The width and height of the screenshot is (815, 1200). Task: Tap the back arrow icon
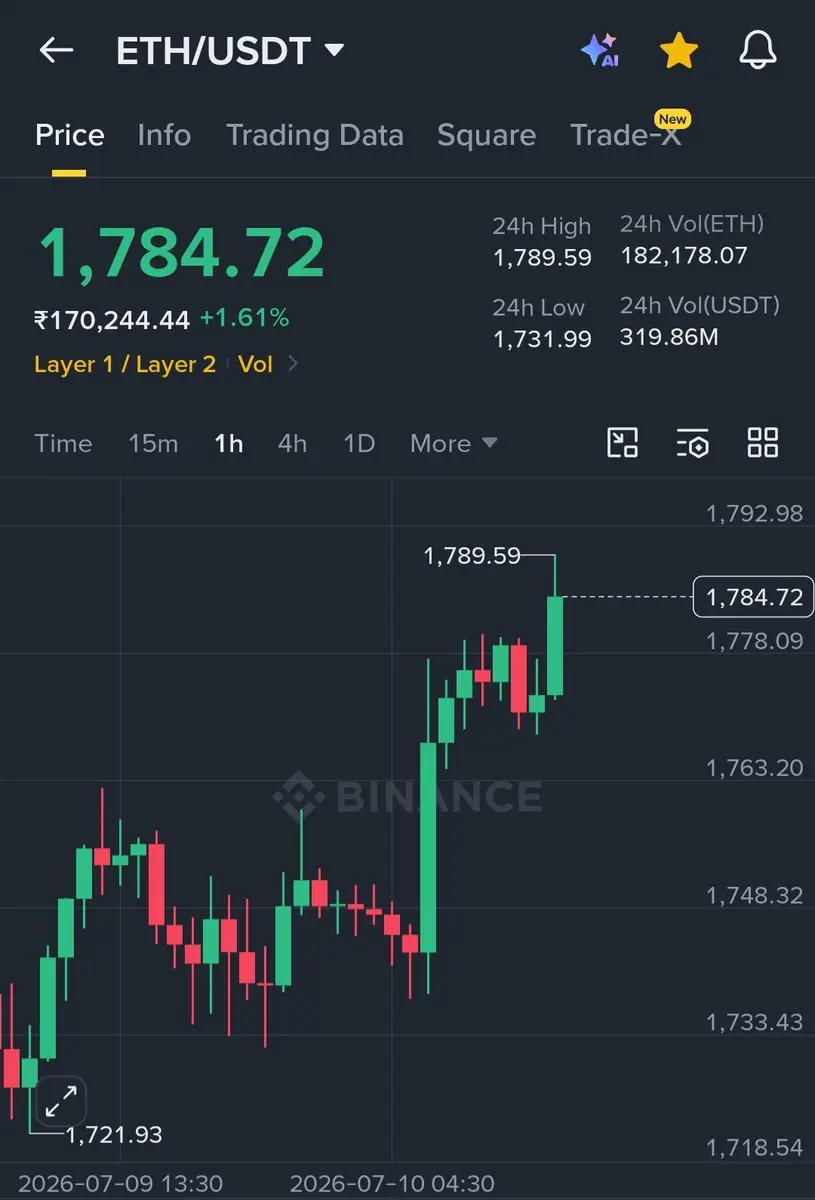point(56,50)
